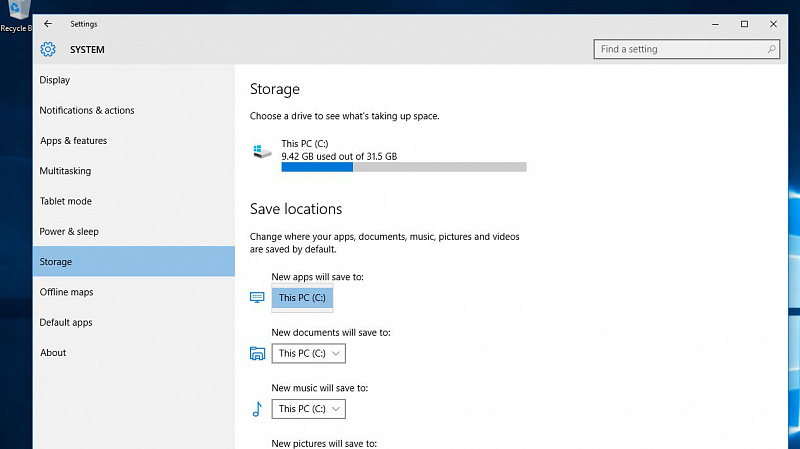Image resolution: width=800 pixels, height=449 pixels.
Task: Select the Storage section
Action: point(134,261)
